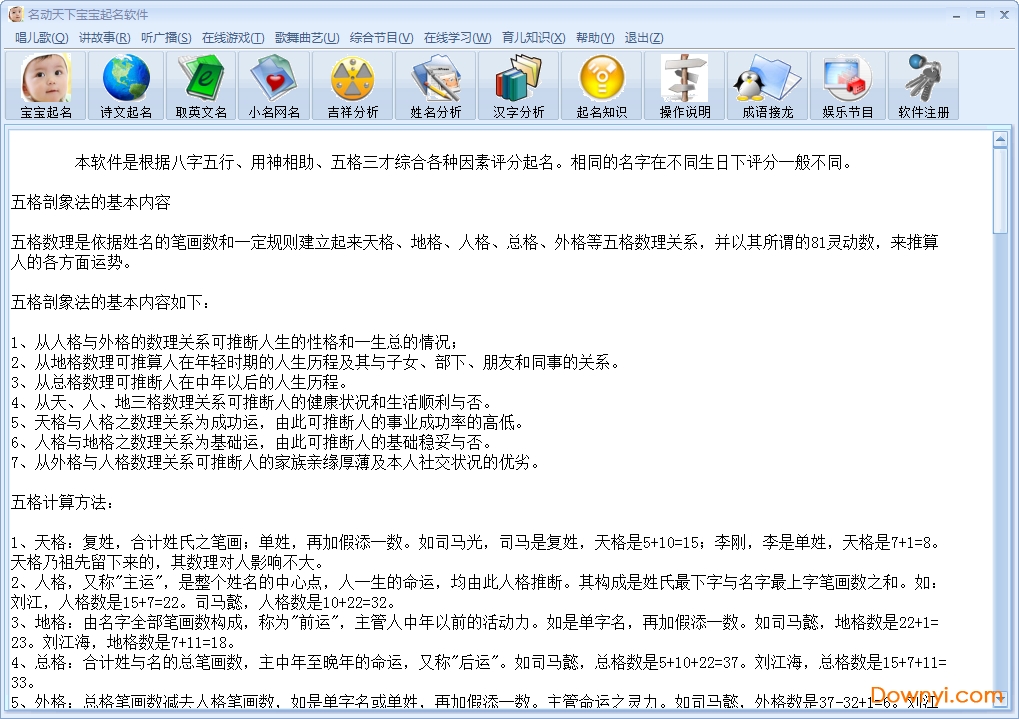1019x719 pixels.
Task: Select 退出 to exit the program
Action: click(643, 38)
